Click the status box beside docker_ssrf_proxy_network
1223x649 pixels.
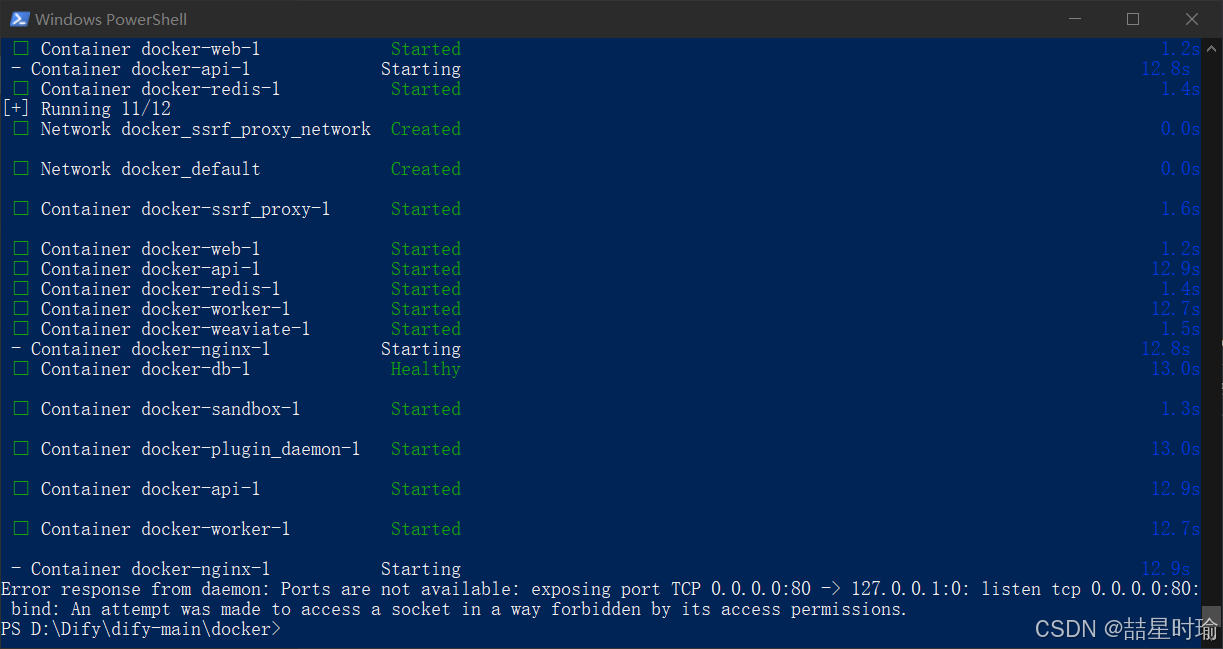21,129
